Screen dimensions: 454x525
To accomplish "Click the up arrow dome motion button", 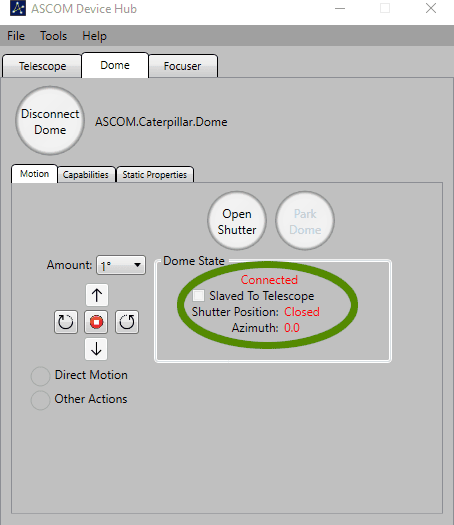I will (97, 295).
